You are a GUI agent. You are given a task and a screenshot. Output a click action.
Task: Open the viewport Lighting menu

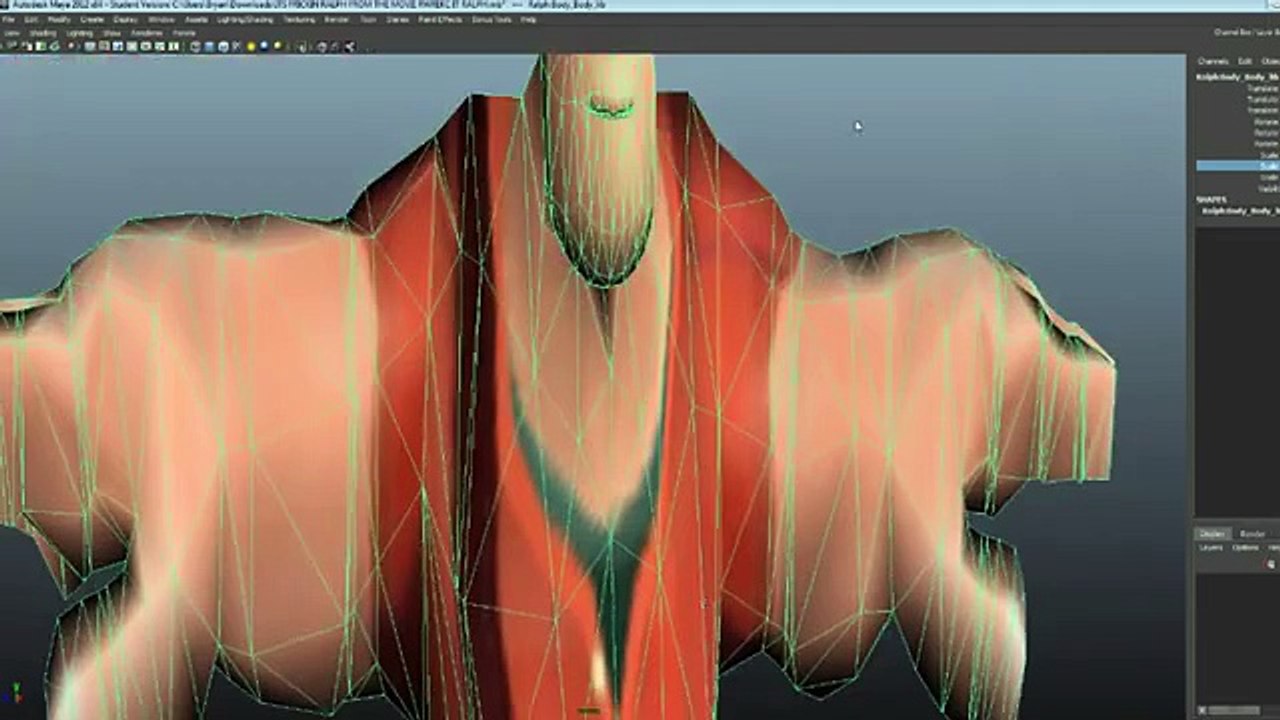coord(77,33)
